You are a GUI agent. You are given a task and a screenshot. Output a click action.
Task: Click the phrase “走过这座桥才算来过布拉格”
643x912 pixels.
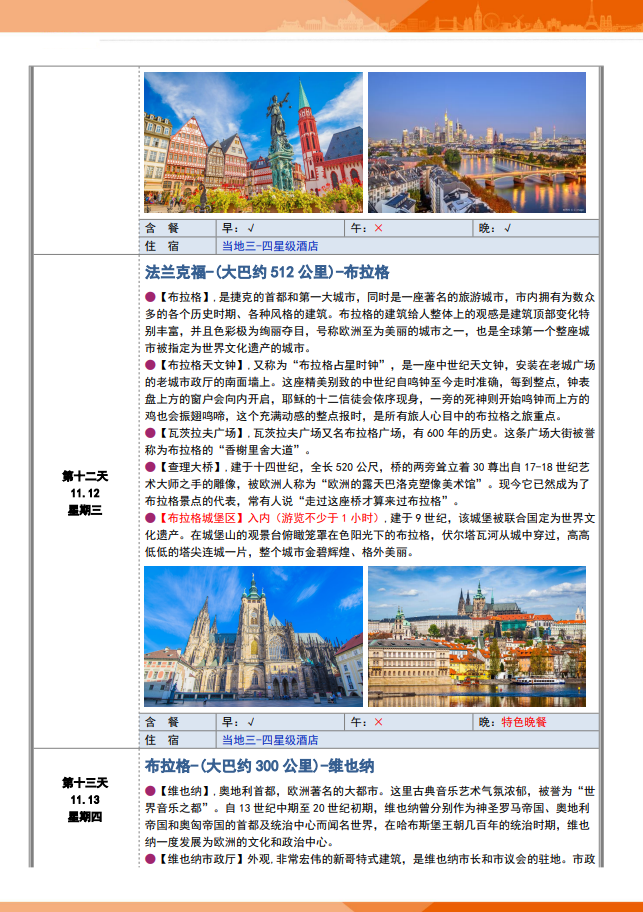(x=372, y=501)
